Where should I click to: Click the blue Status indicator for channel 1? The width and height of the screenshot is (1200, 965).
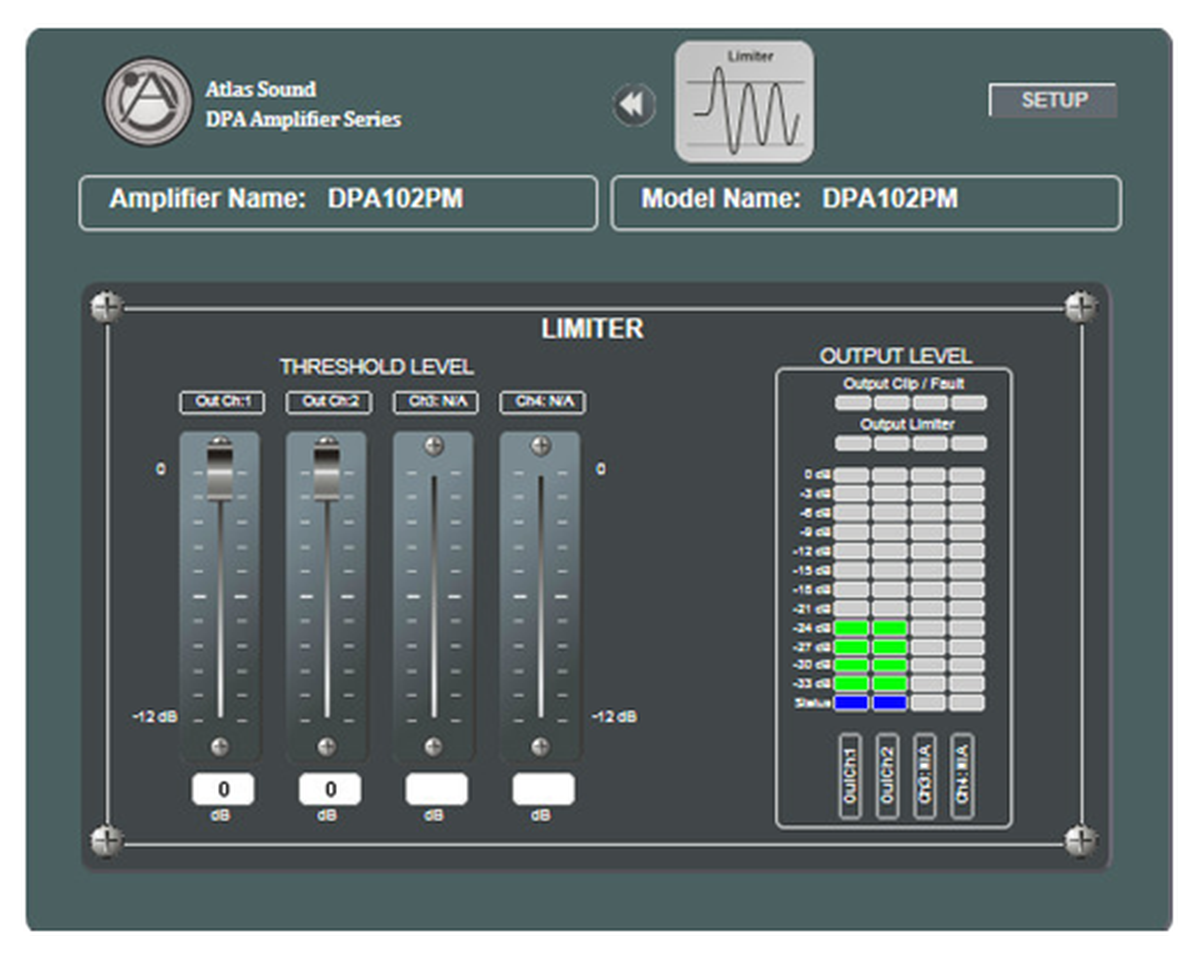(851, 703)
